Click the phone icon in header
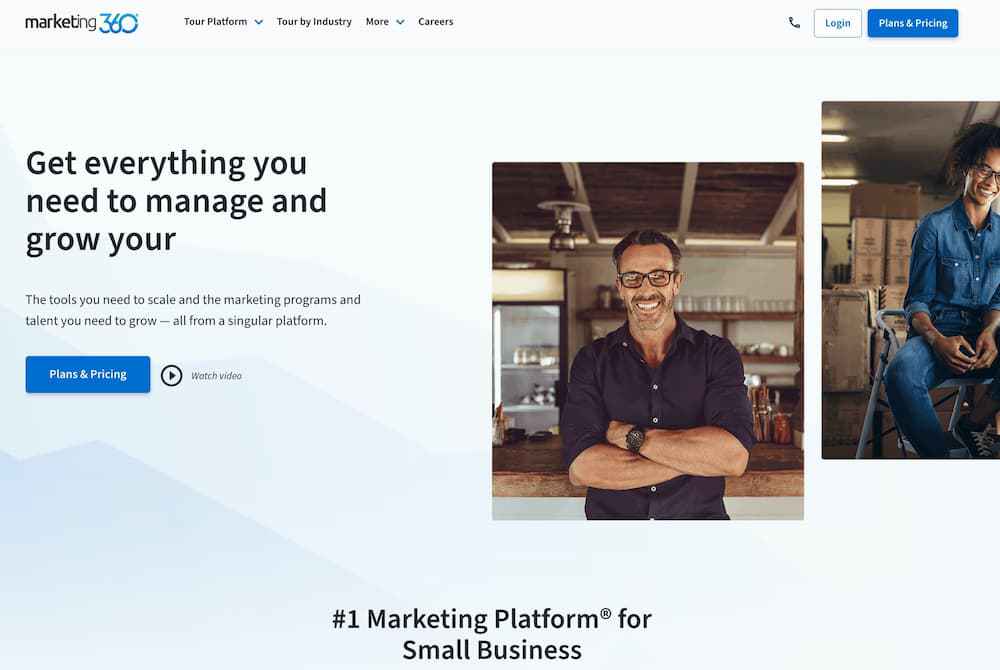 coord(794,23)
